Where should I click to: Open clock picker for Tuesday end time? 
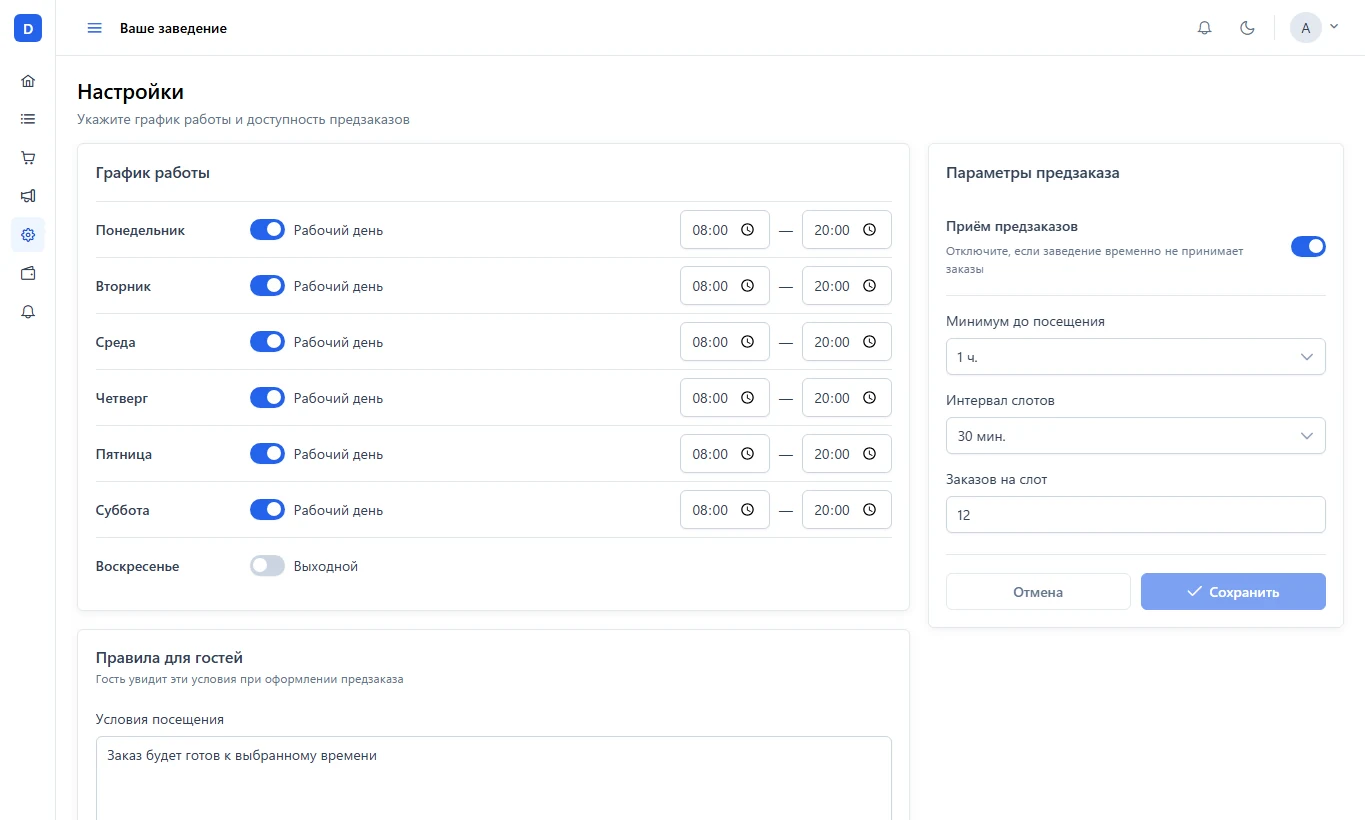(x=869, y=286)
